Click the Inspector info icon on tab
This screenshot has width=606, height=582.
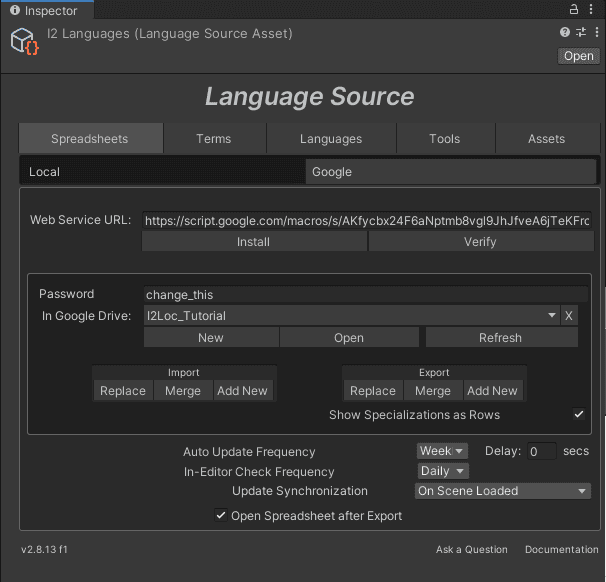[x=15, y=10]
